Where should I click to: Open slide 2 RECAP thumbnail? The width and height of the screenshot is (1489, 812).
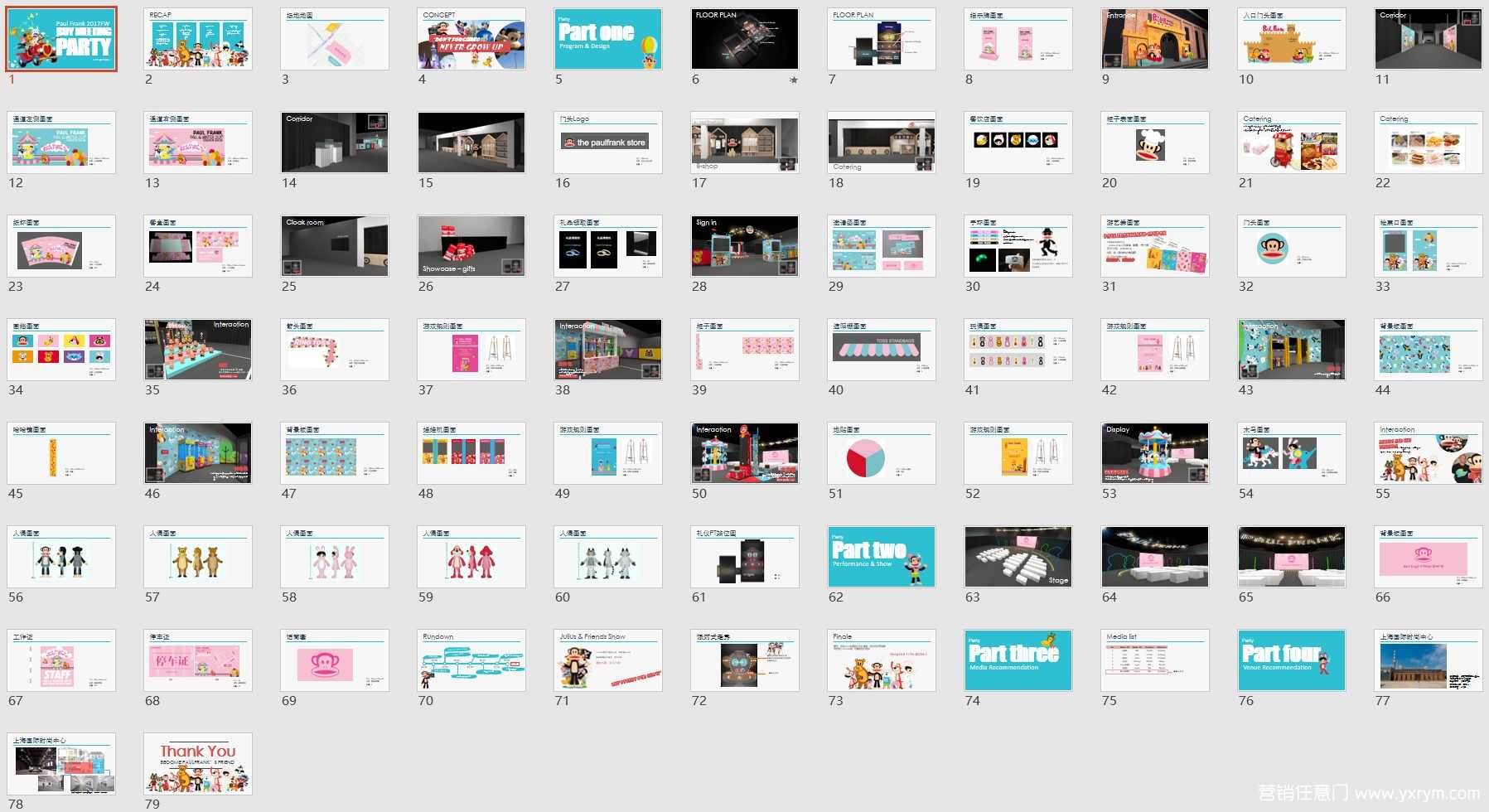pyautogui.click(x=198, y=39)
